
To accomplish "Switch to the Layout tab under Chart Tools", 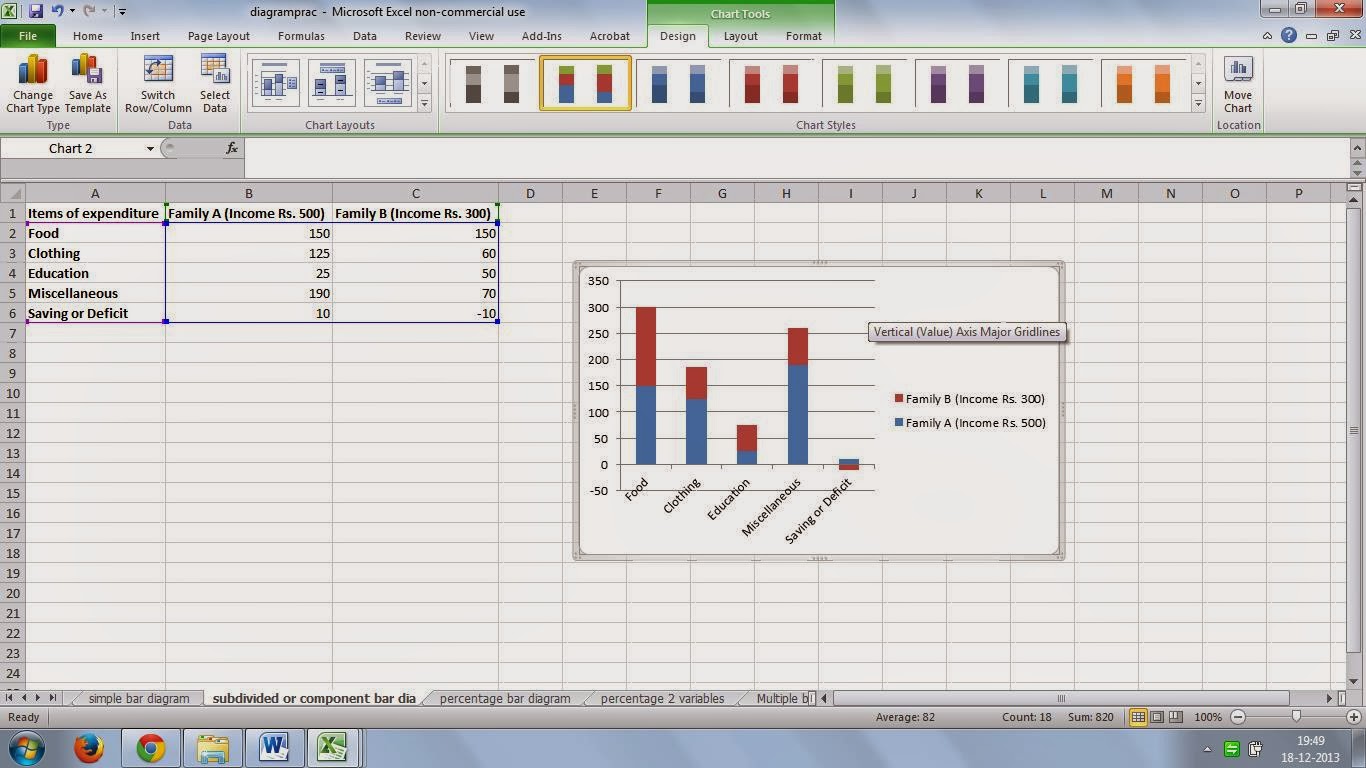I will [x=740, y=36].
